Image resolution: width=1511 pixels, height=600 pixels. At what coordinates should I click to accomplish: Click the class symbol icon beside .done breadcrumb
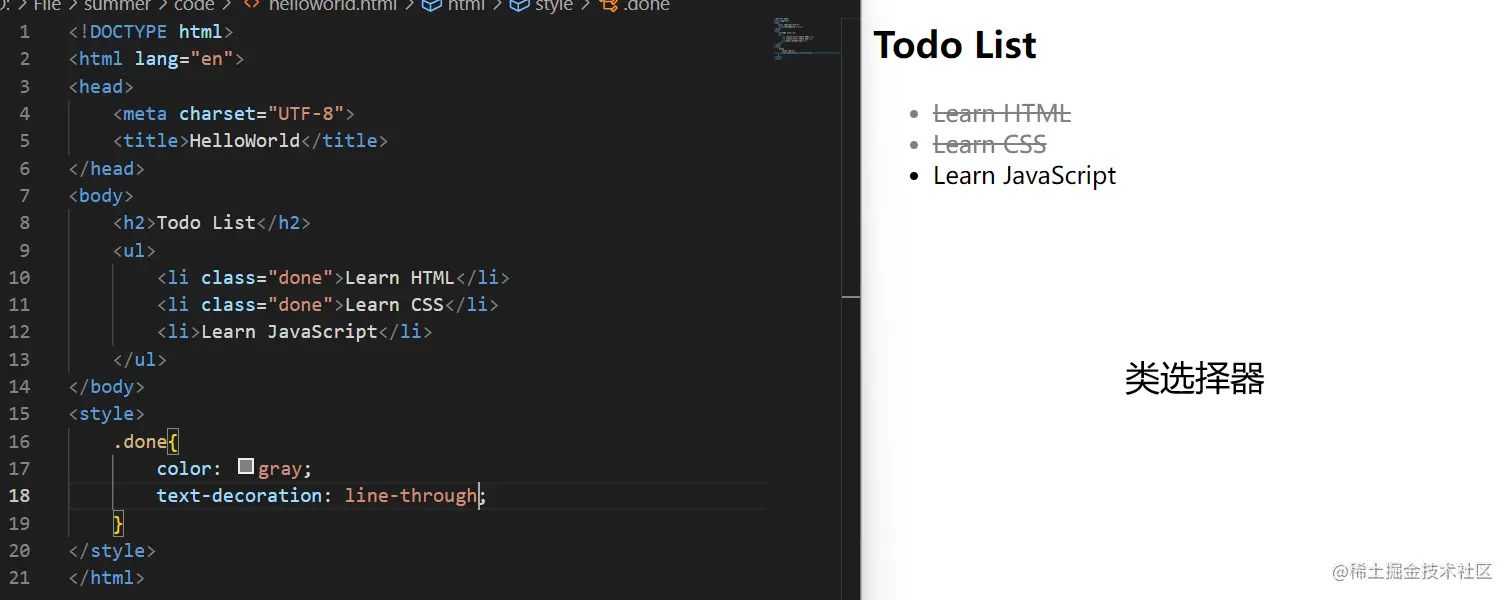coord(608,5)
